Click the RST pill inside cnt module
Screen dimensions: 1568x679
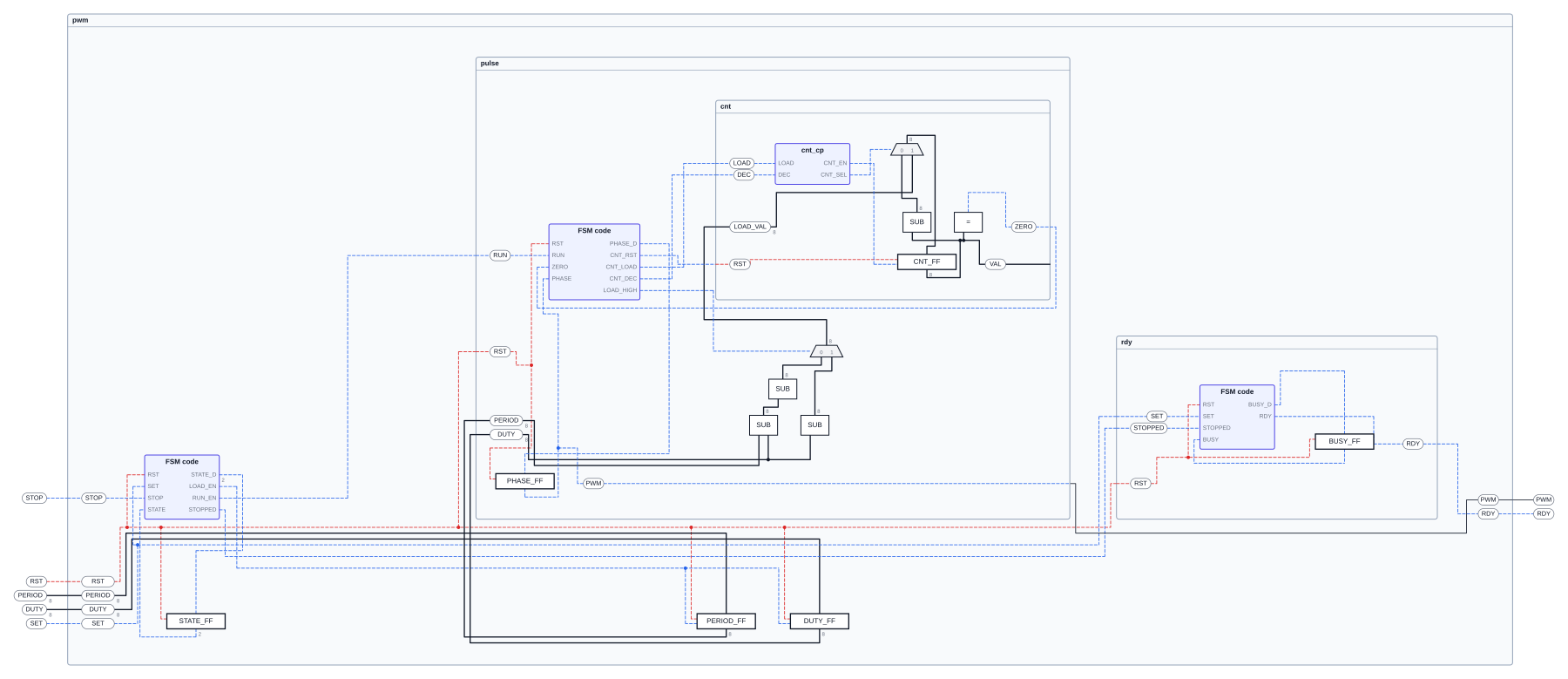click(740, 264)
